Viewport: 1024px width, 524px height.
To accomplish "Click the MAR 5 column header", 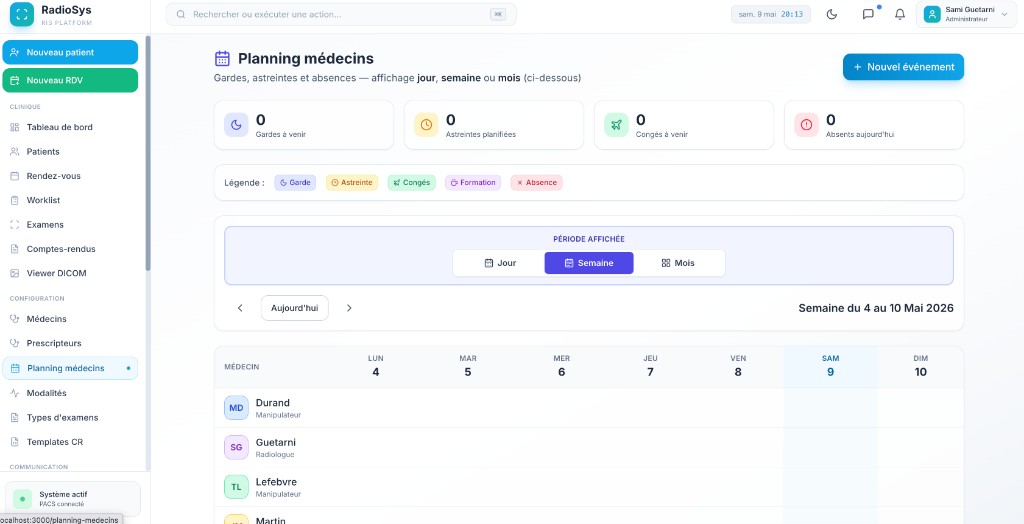I will coord(468,367).
